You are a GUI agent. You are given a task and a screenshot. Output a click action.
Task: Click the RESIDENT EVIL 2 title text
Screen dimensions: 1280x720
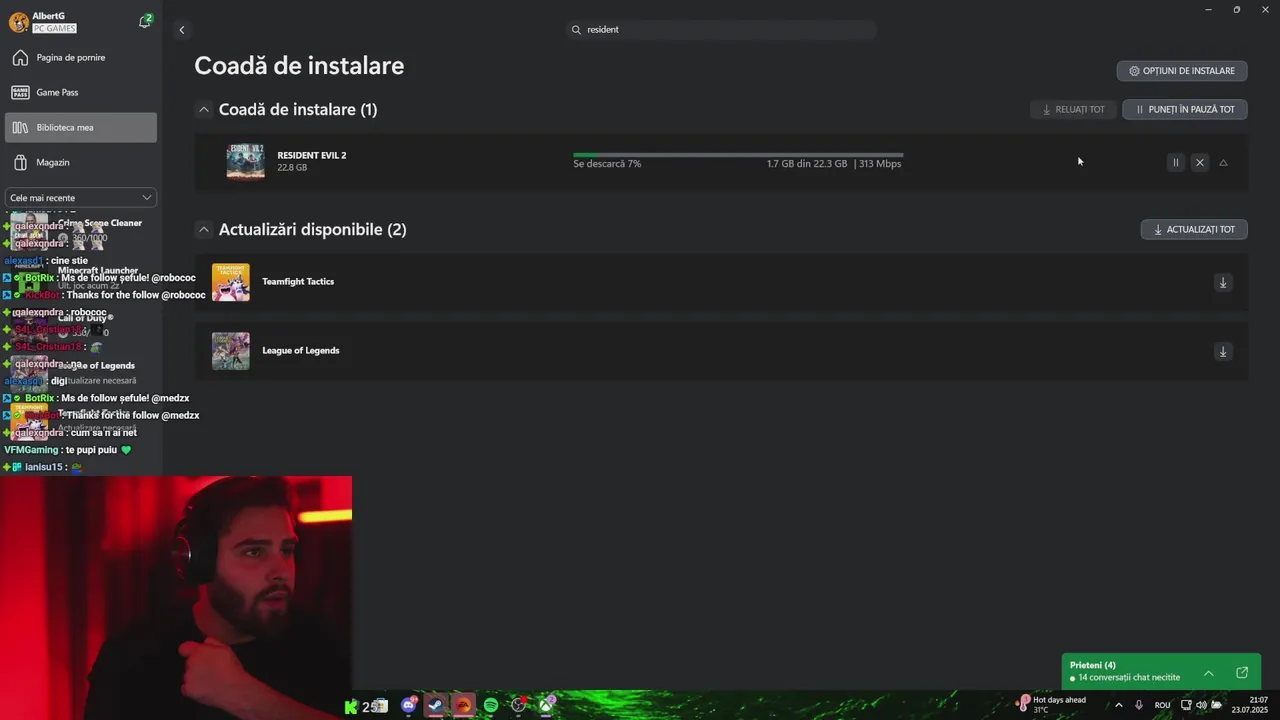coord(312,156)
